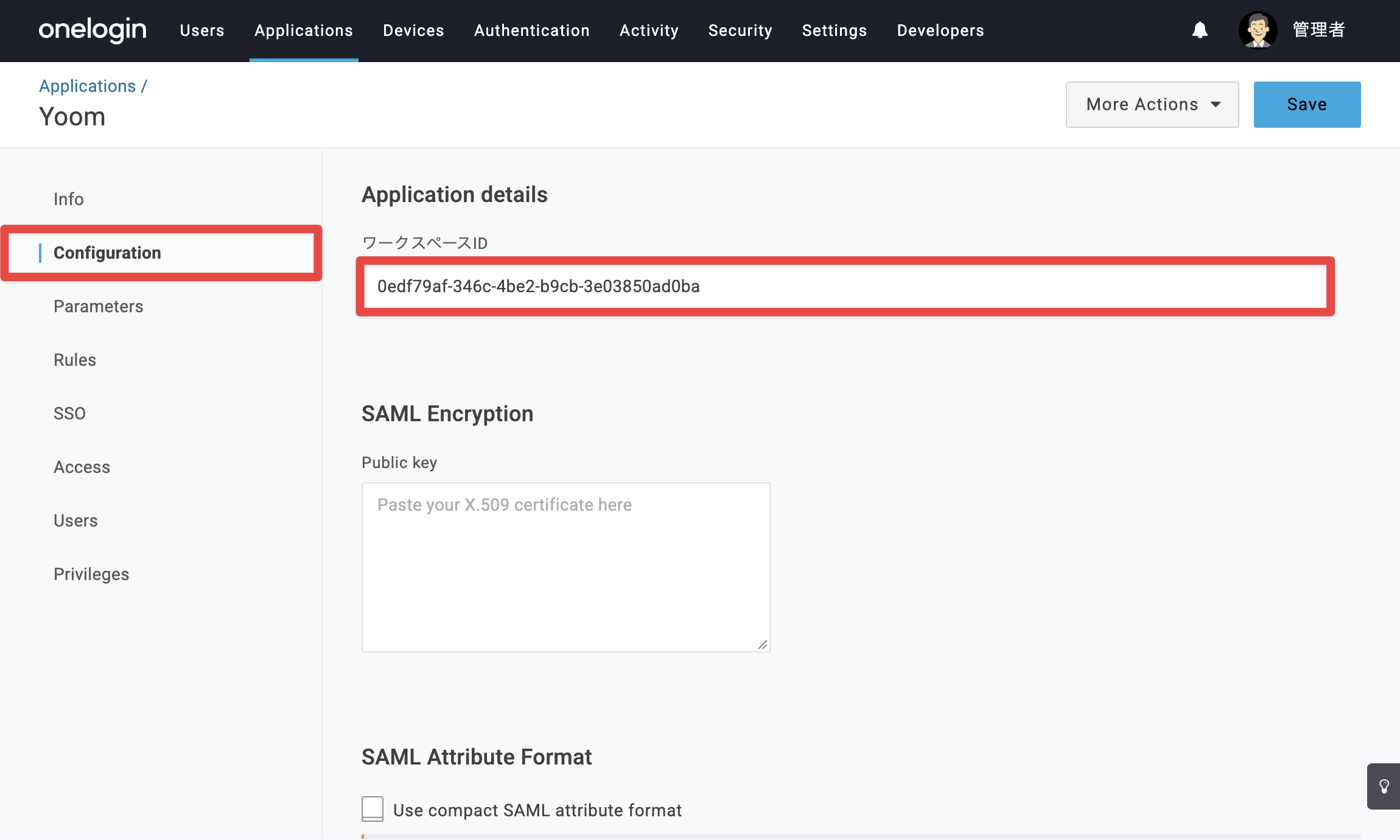The height and width of the screenshot is (840, 1400).
Task: Select the Access sidebar tab
Action: pyautogui.click(x=82, y=467)
